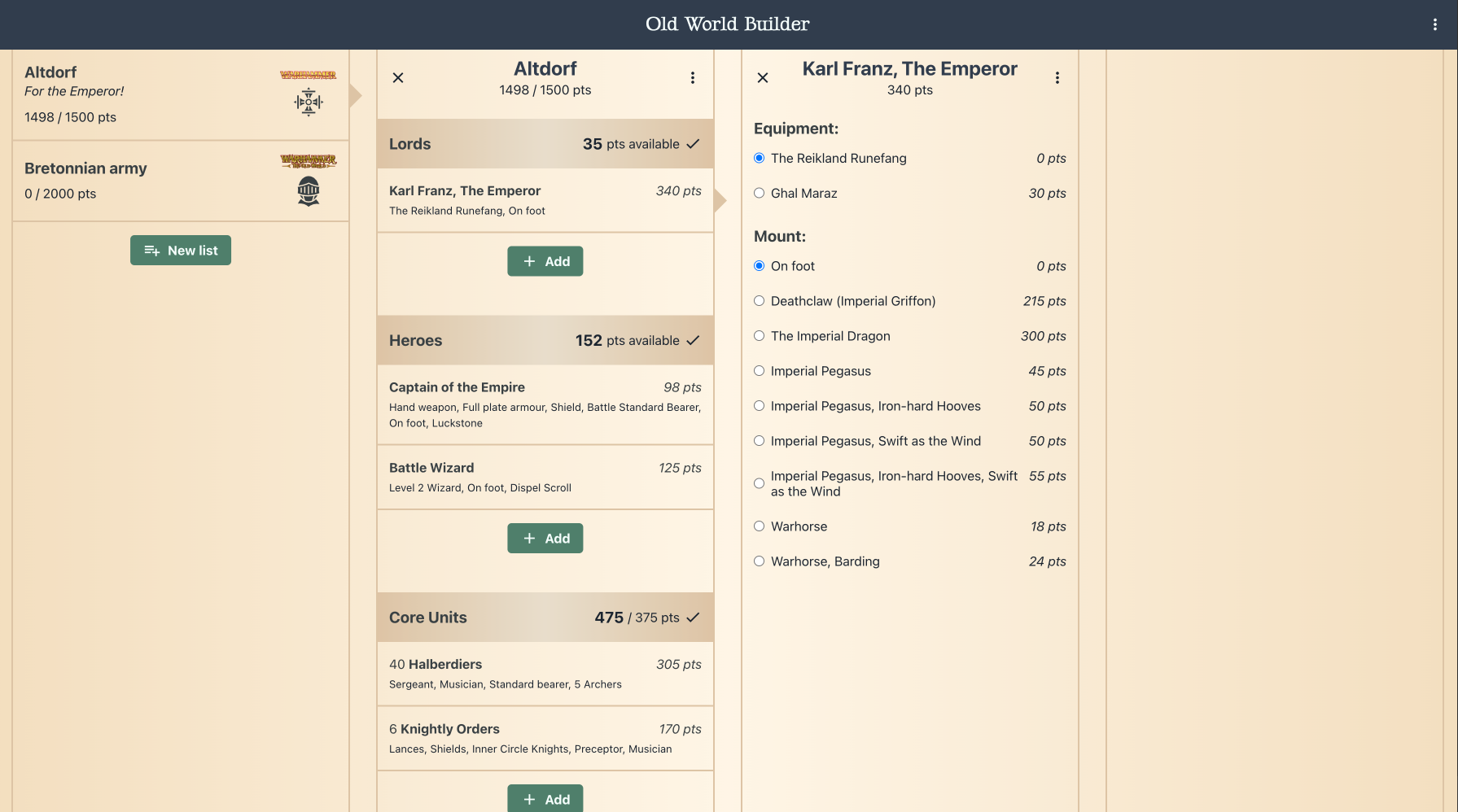Click the Core Units section header
1458x812 pixels.
click(545, 618)
